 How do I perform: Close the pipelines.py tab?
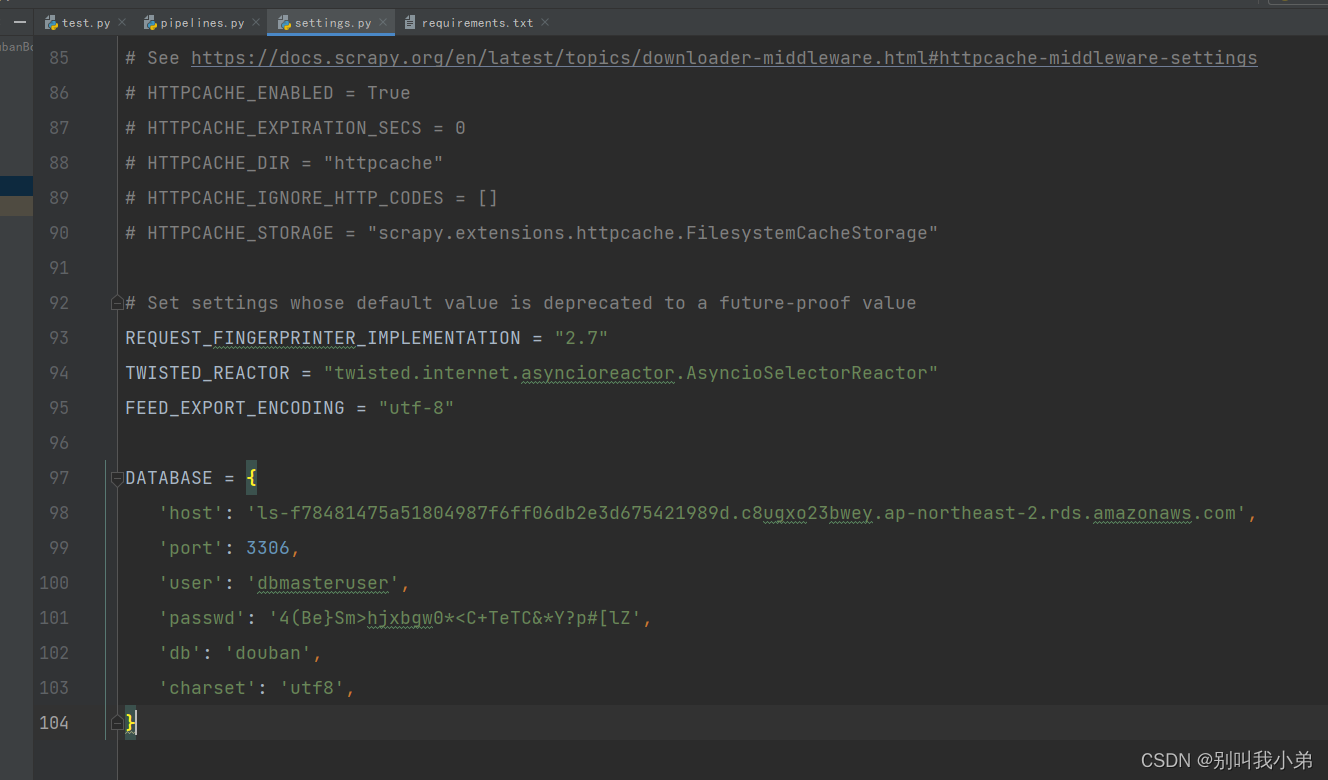click(x=256, y=22)
